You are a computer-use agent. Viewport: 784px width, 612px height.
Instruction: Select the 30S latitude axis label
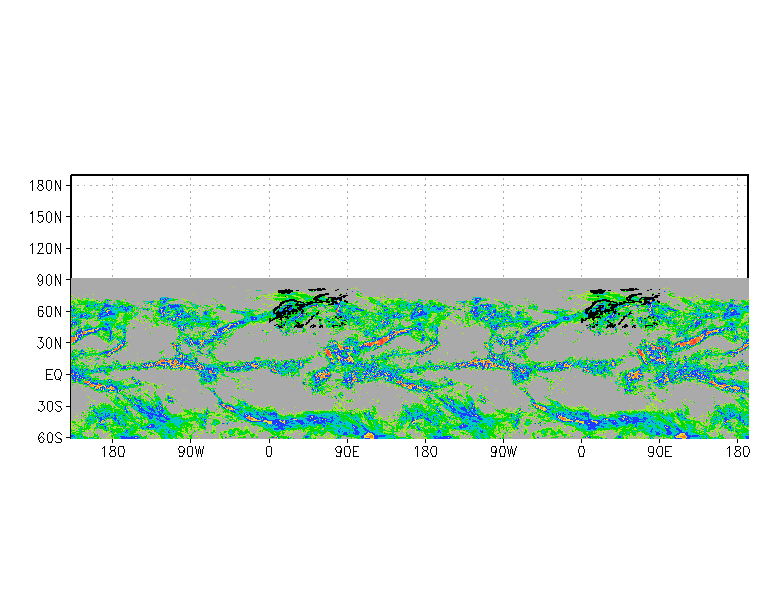pyautogui.click(x=50, y=406)
